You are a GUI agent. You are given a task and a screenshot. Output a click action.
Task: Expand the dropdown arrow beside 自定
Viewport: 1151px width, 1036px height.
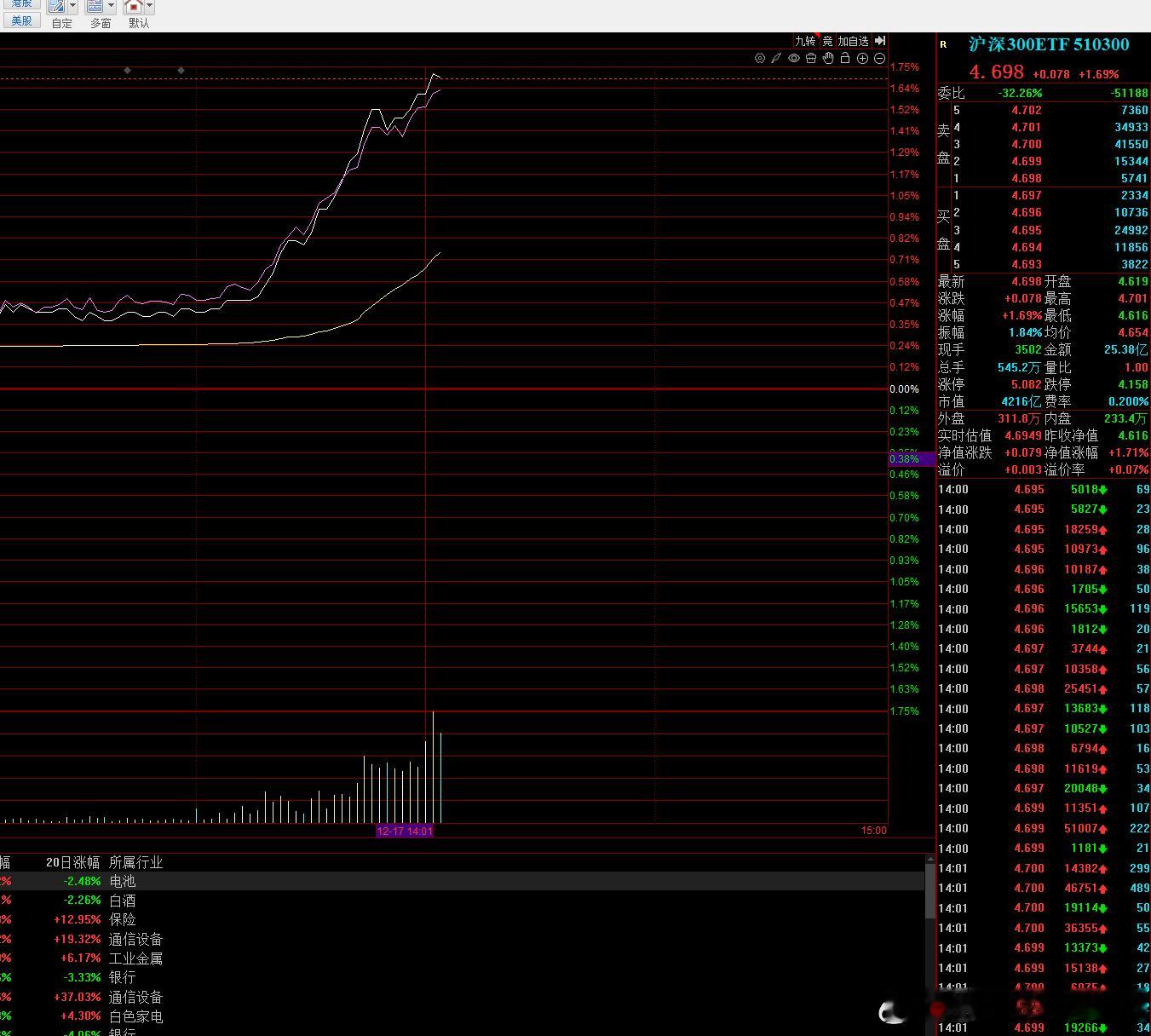pos(72,6)
